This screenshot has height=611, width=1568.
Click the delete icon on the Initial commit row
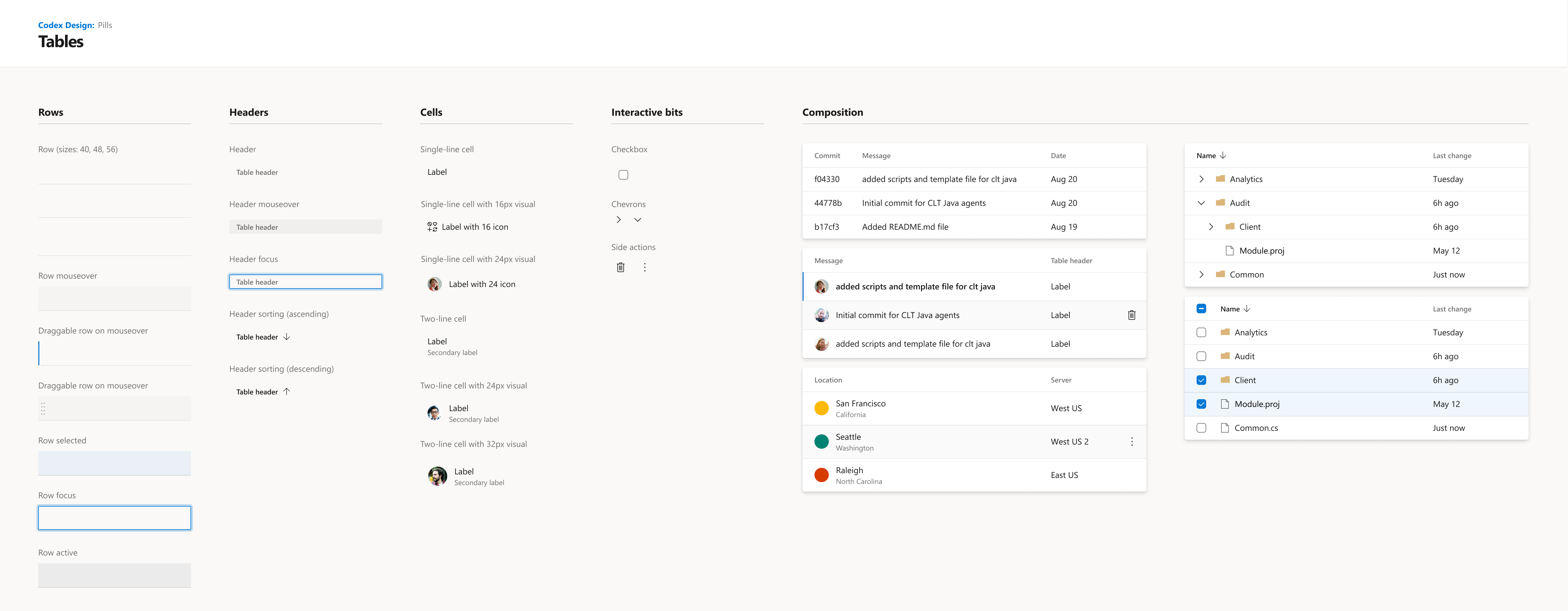(1132, 315)
